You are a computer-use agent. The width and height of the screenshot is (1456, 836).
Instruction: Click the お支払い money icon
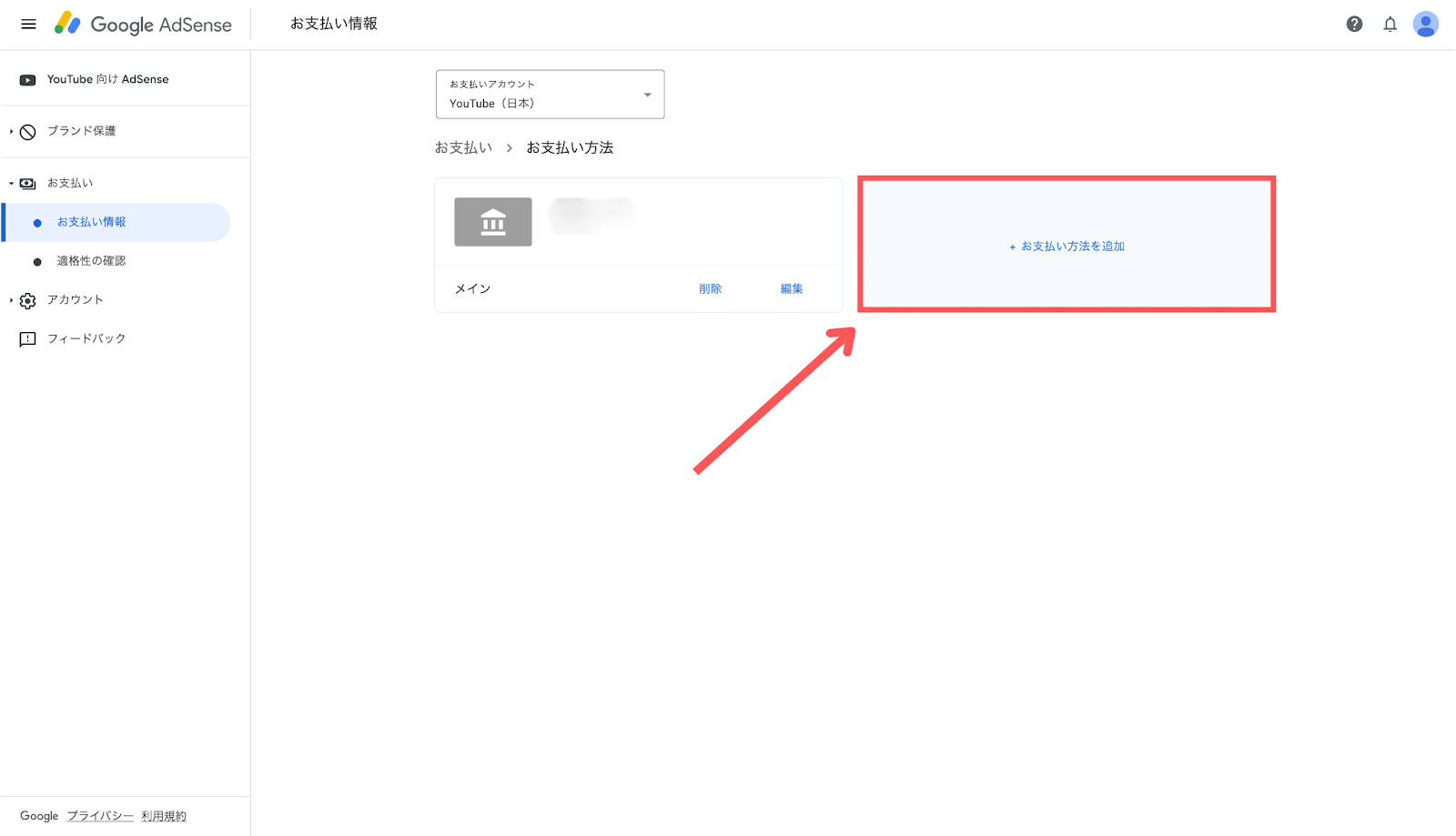coord(28,184)
